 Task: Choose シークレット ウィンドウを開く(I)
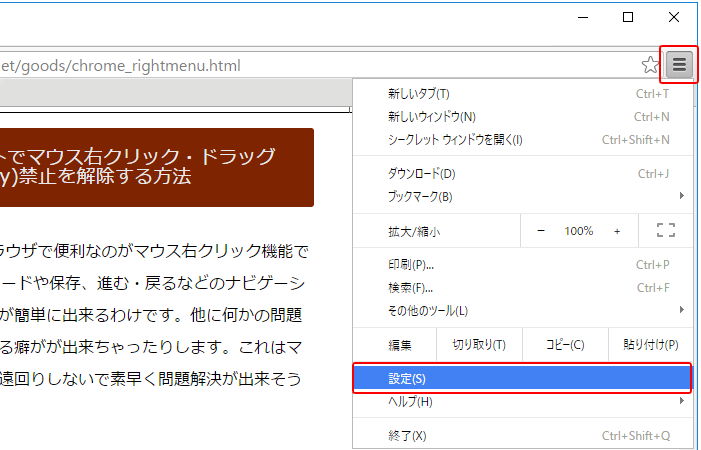click(x=523, y=140)
